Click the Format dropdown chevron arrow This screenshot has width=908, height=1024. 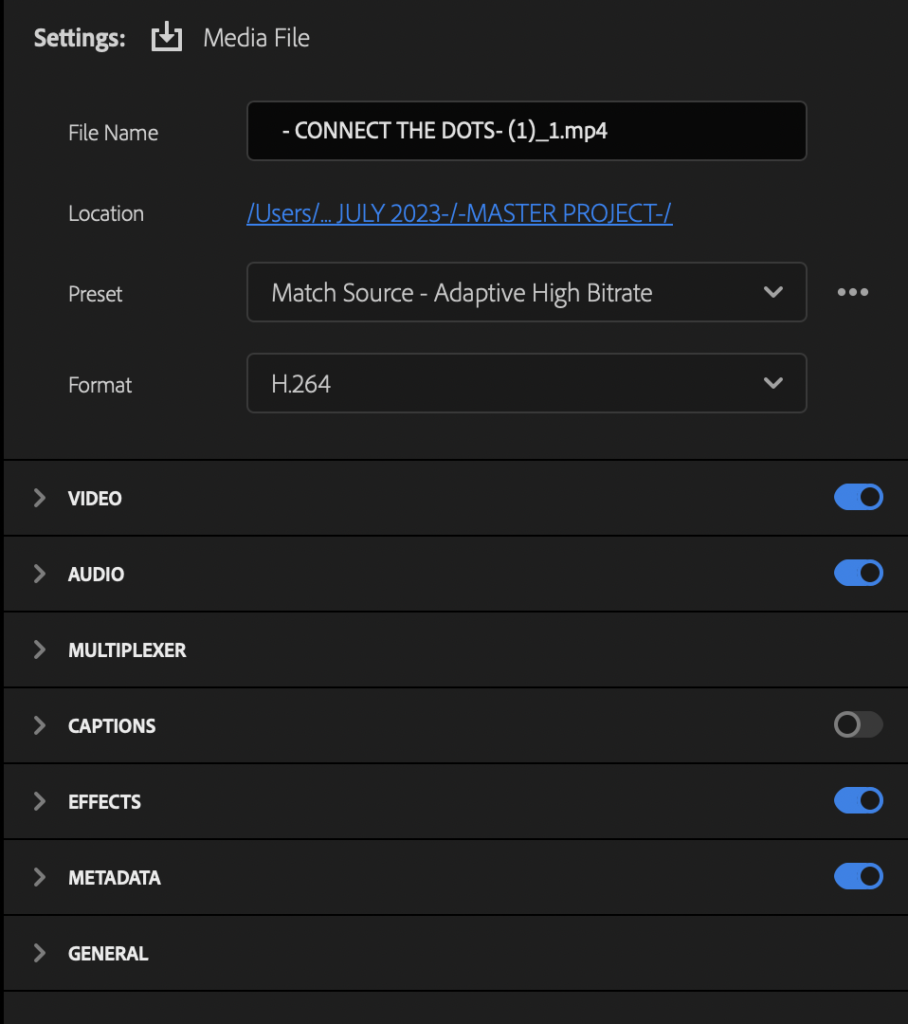point(773,383)
